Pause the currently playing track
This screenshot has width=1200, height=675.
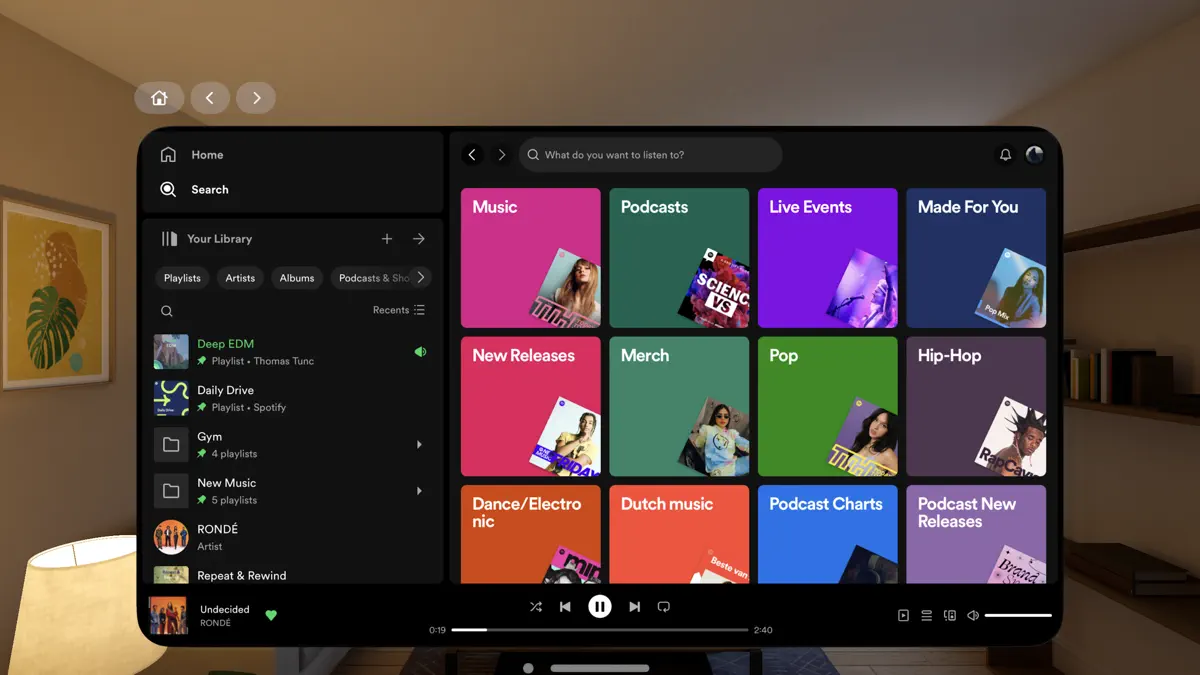(599, 606)
